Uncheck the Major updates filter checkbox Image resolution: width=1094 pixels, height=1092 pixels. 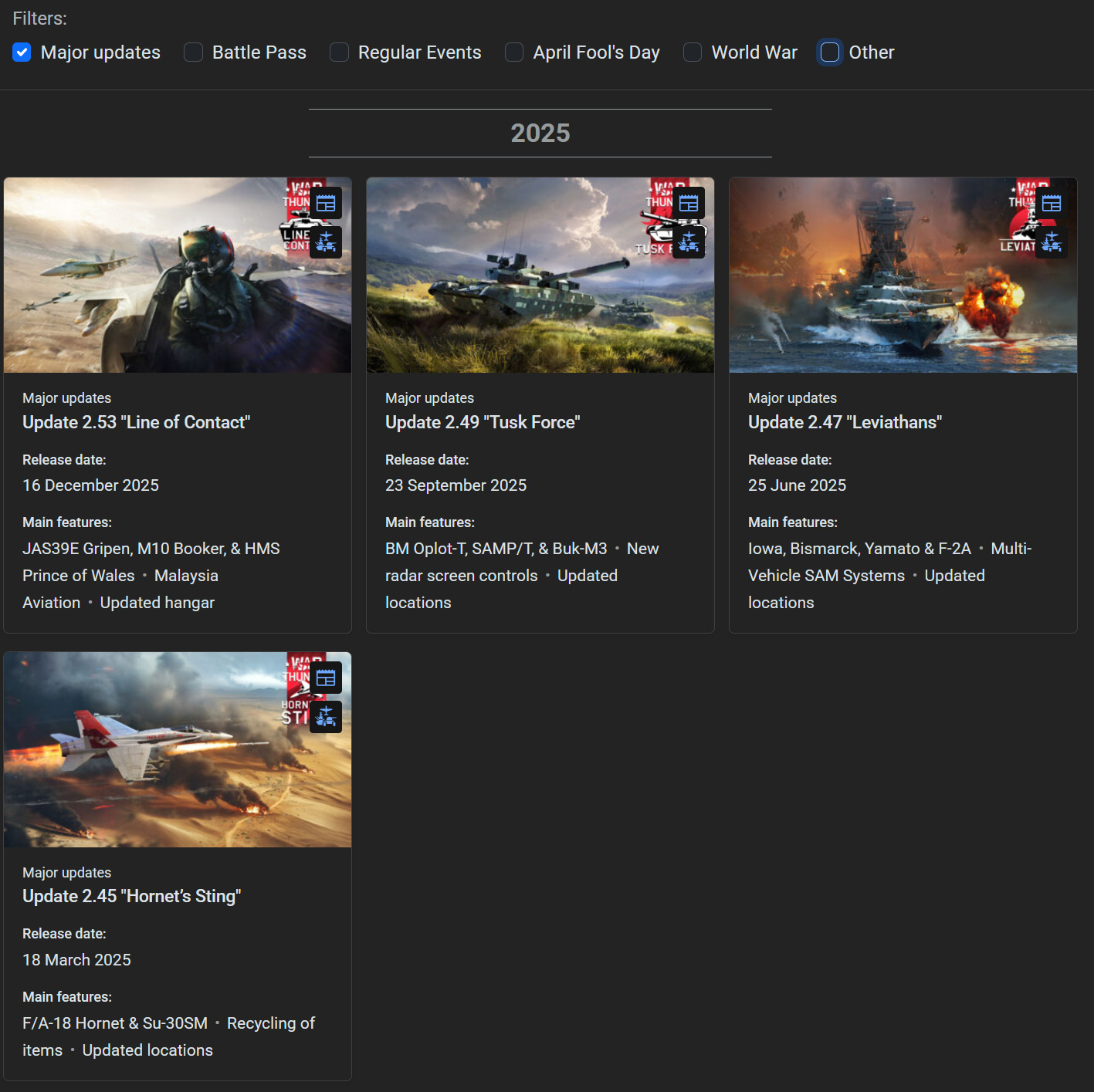coord(22,52)
